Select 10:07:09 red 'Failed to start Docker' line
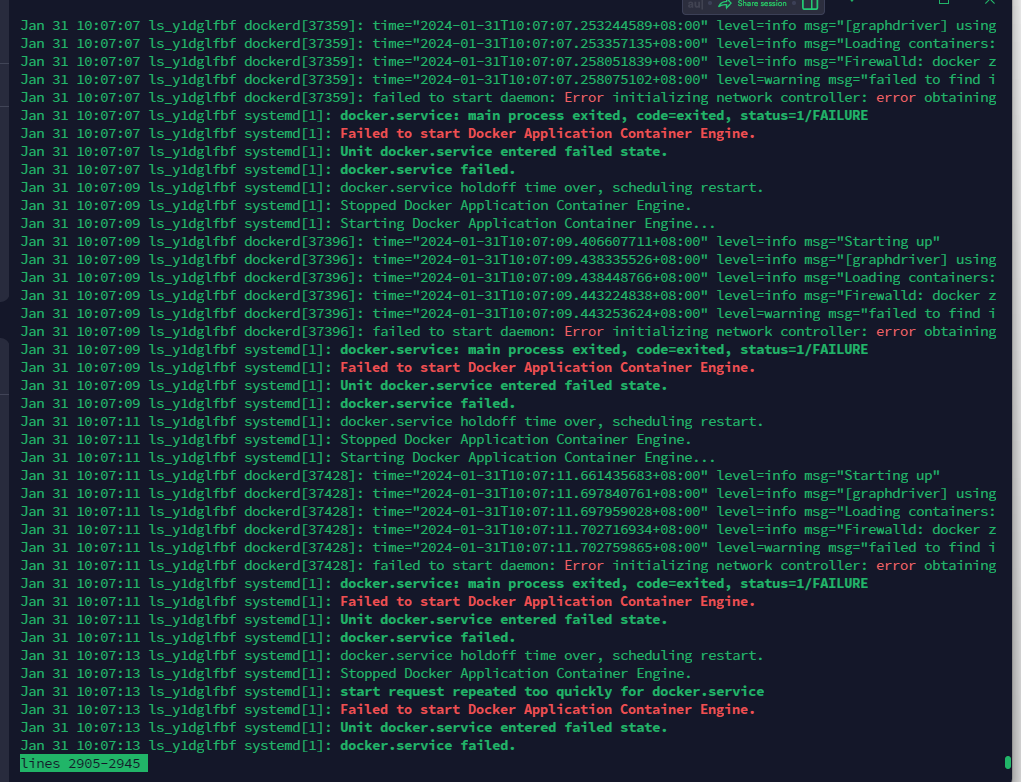 tap(548, 367)
